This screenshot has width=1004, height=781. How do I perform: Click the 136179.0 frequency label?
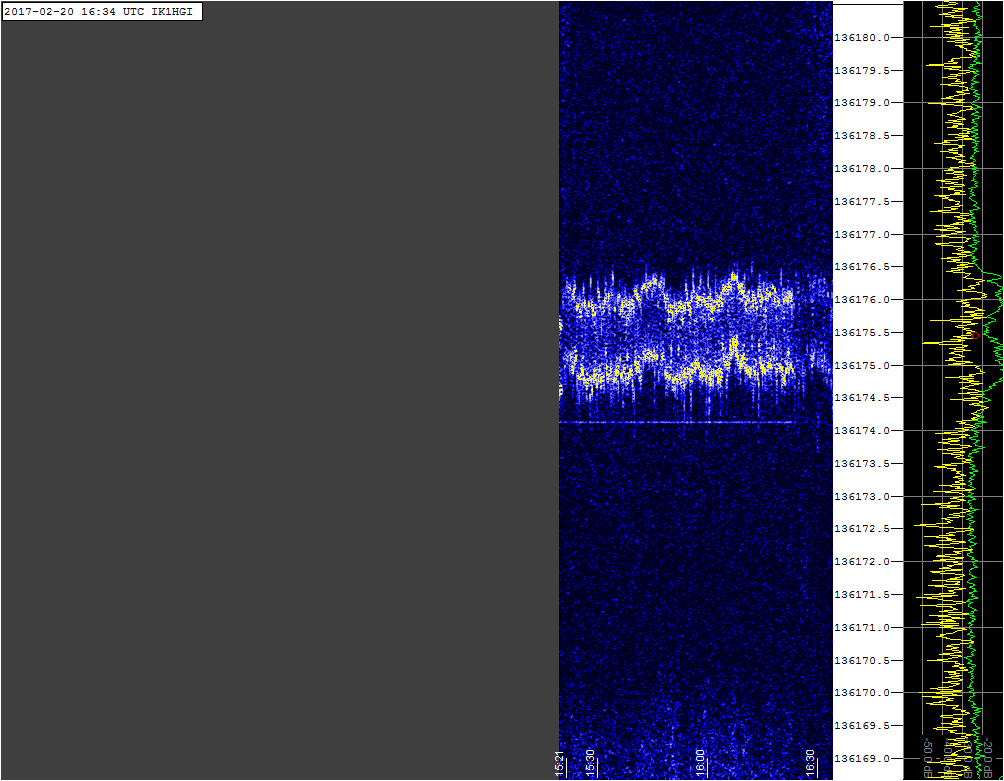coord(862,102)
